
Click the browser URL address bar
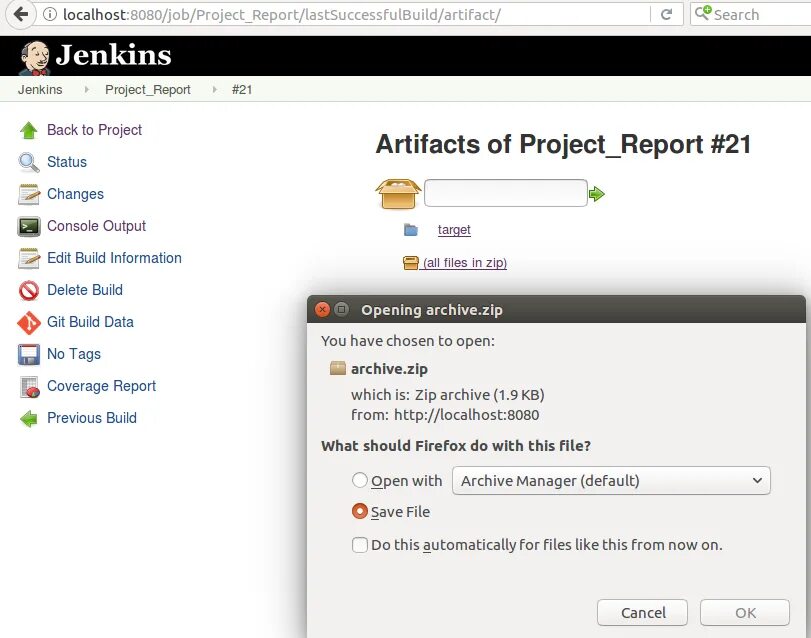point(341,14)
